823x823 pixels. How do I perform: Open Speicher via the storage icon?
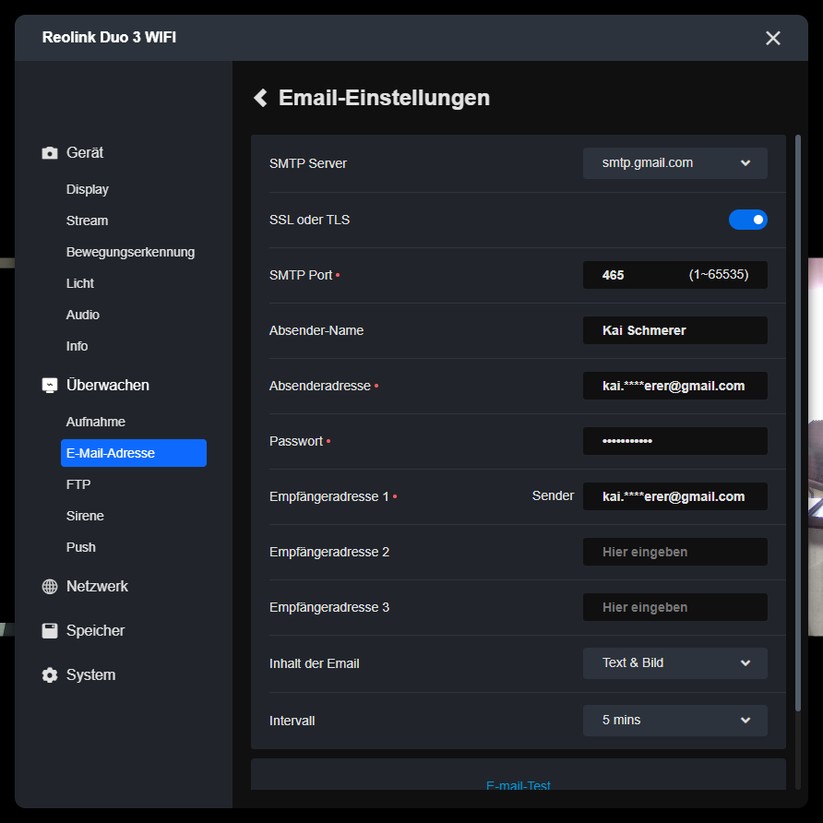point(49,630)
